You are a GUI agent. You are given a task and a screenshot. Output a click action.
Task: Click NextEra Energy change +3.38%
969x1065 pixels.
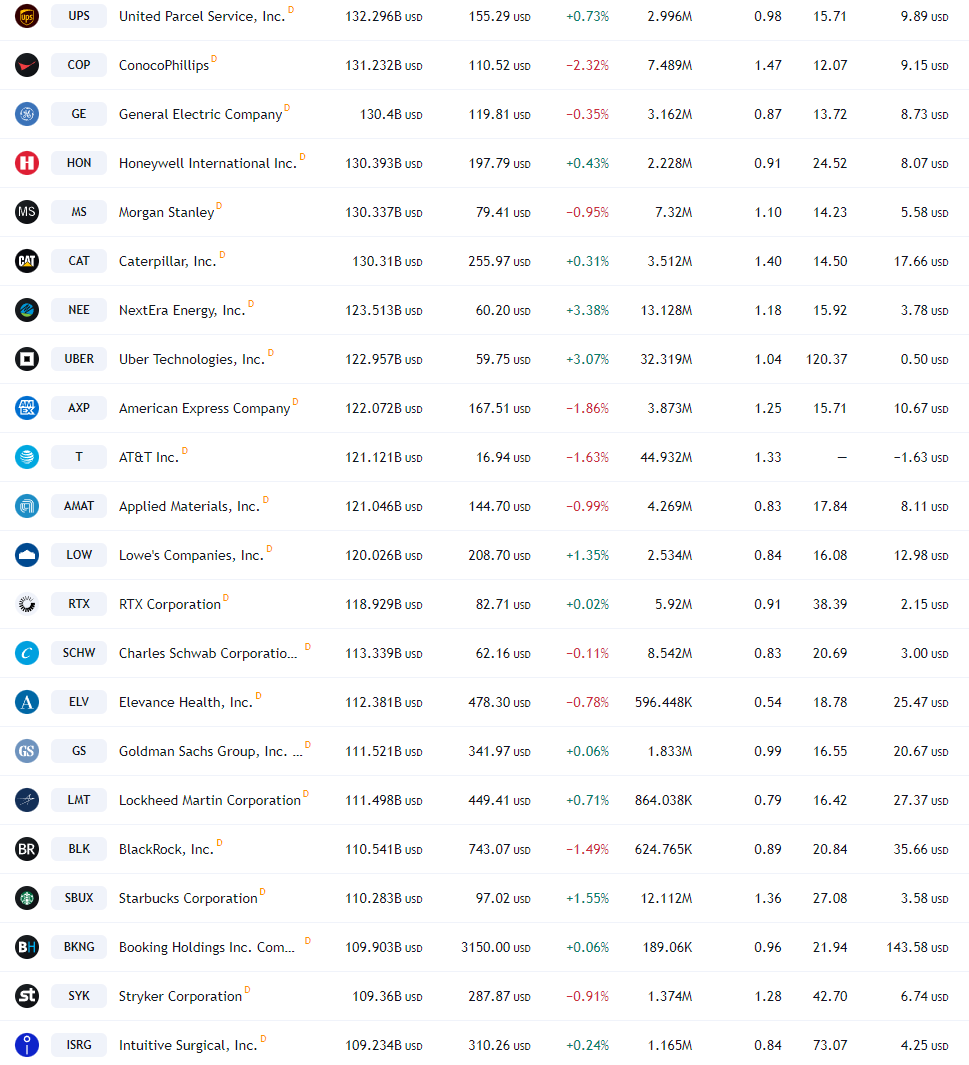tap(587, 310)
